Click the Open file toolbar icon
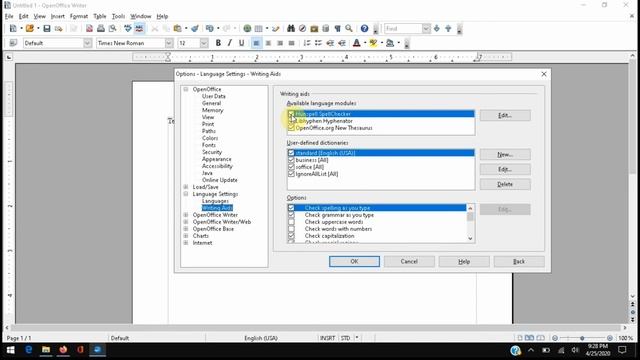This screenshot has width=640, height=360. click(30, 29)
